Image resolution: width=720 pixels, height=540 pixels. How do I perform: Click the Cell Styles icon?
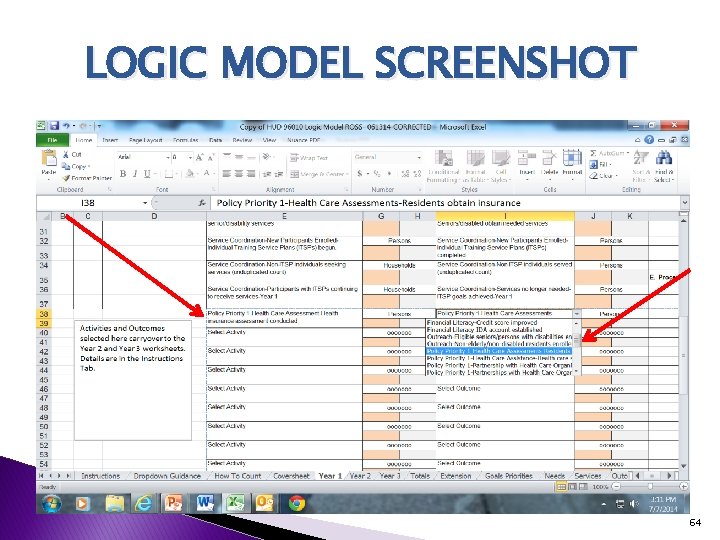click(501, 158)
